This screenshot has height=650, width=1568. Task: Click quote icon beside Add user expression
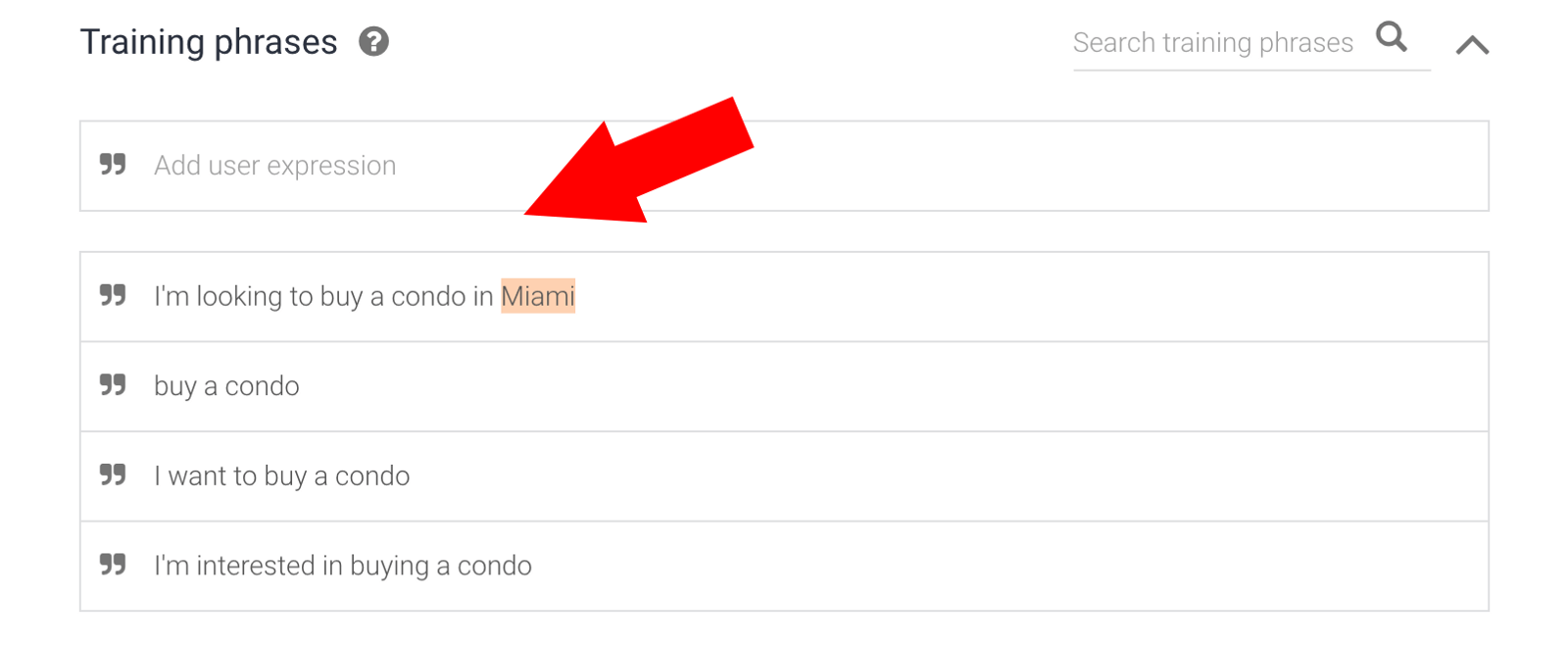[113, 165]
